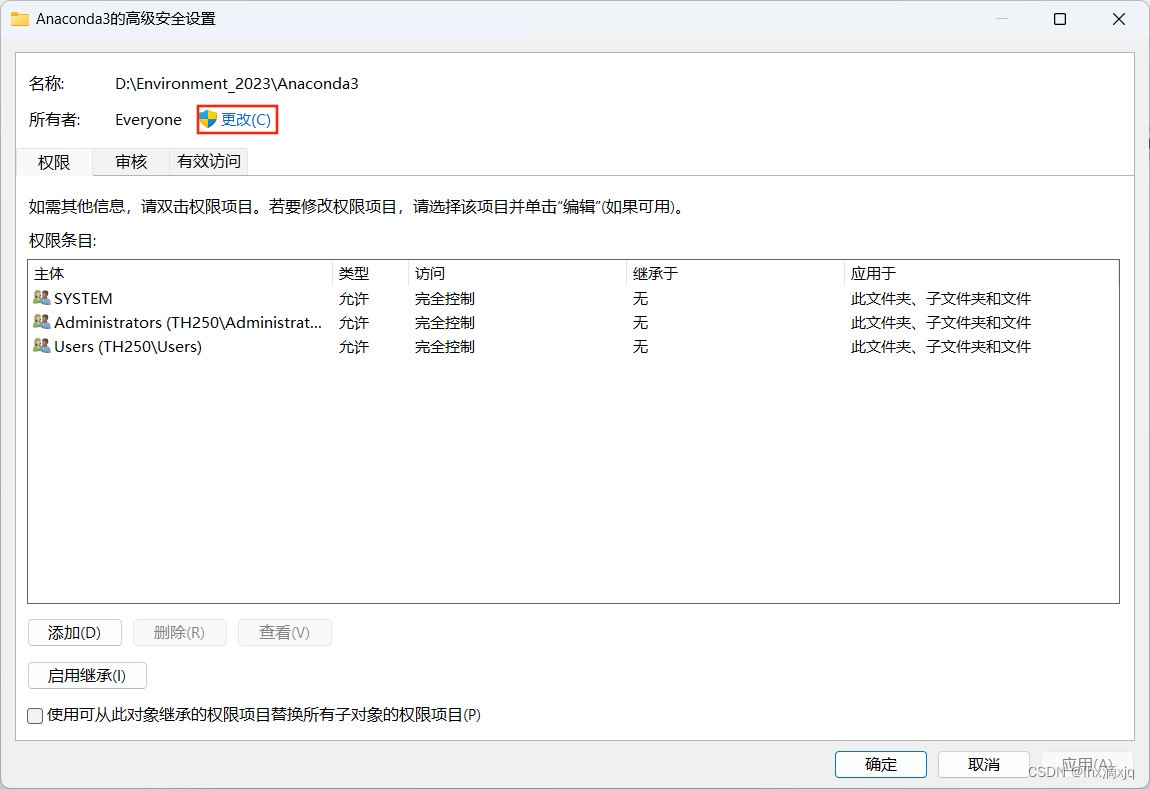
Task: Click 允许 in the SYSTEM row
Action: pyautogui.click(x=354, y=298)
